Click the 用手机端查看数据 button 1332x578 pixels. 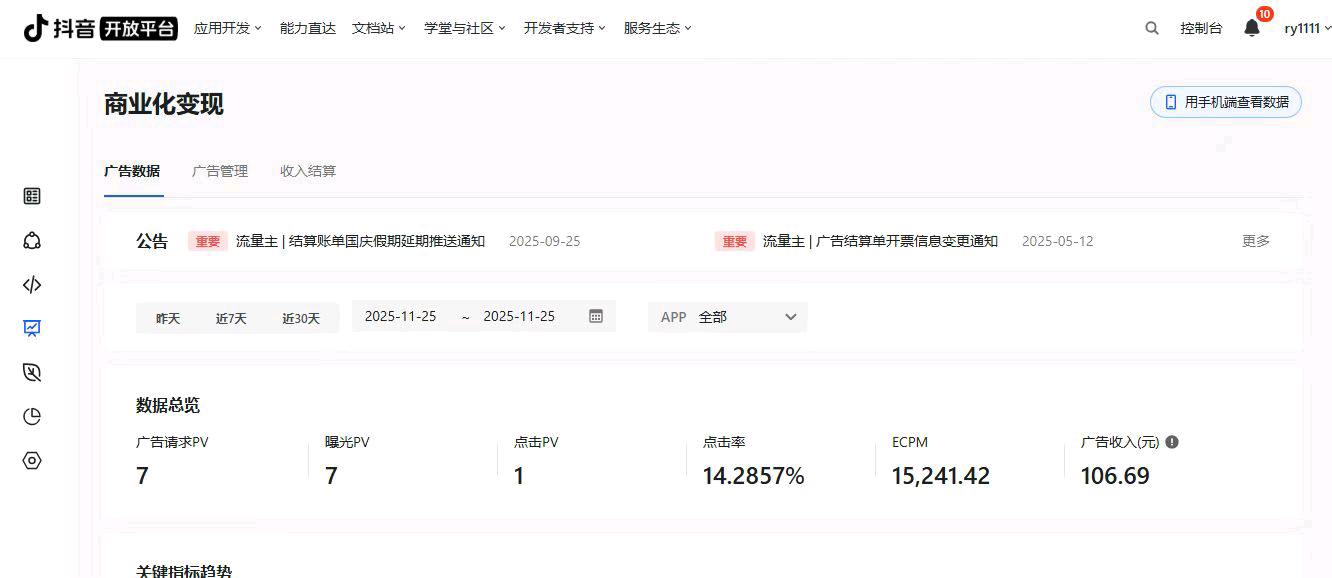1225,101
